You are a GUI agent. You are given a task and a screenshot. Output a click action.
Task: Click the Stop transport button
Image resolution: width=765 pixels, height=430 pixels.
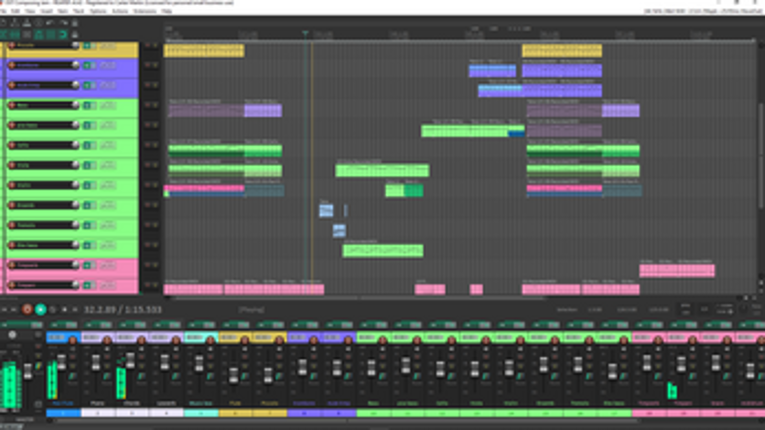point(64,309)
